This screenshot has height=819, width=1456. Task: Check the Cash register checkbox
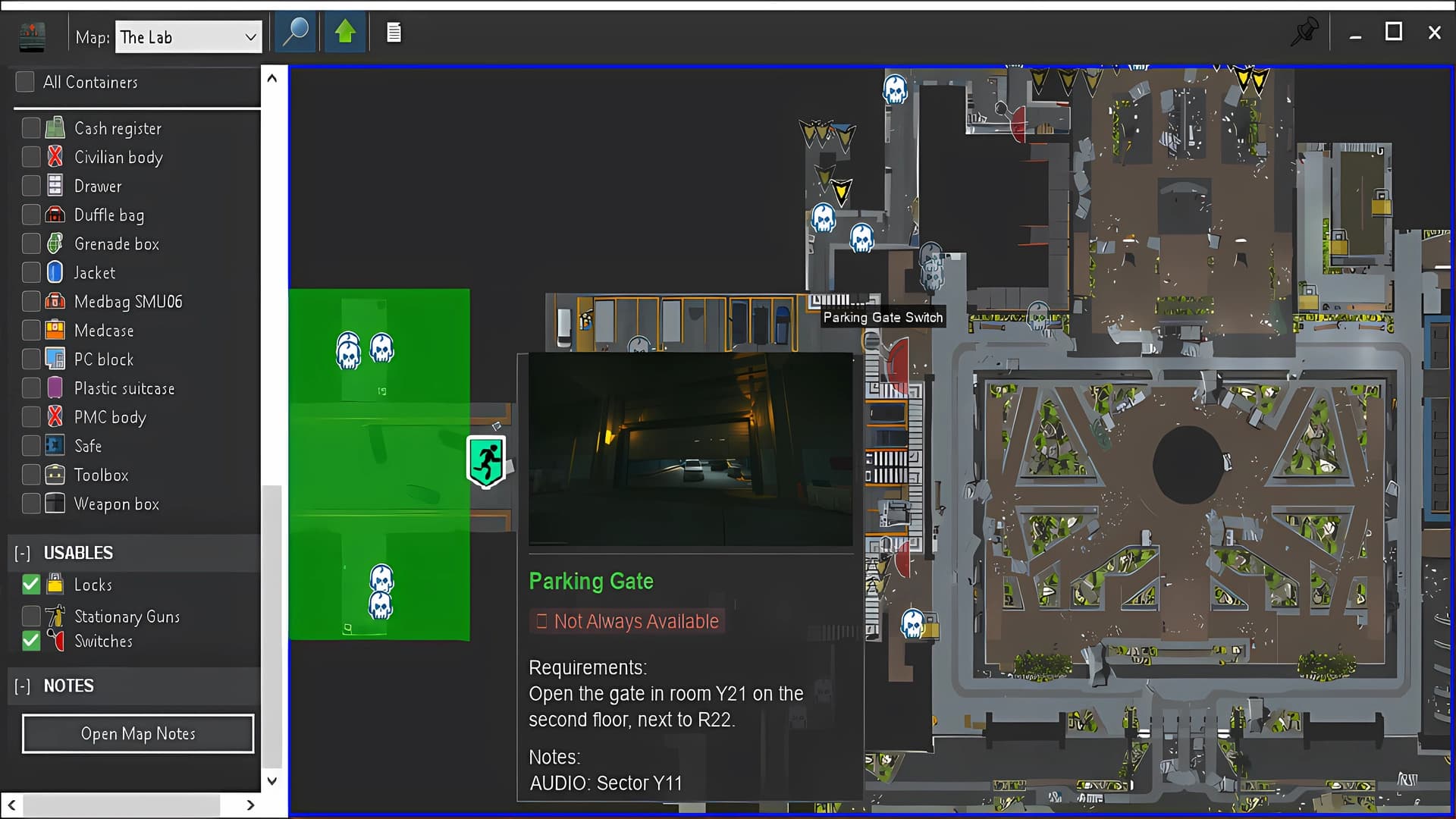[31, 127]
